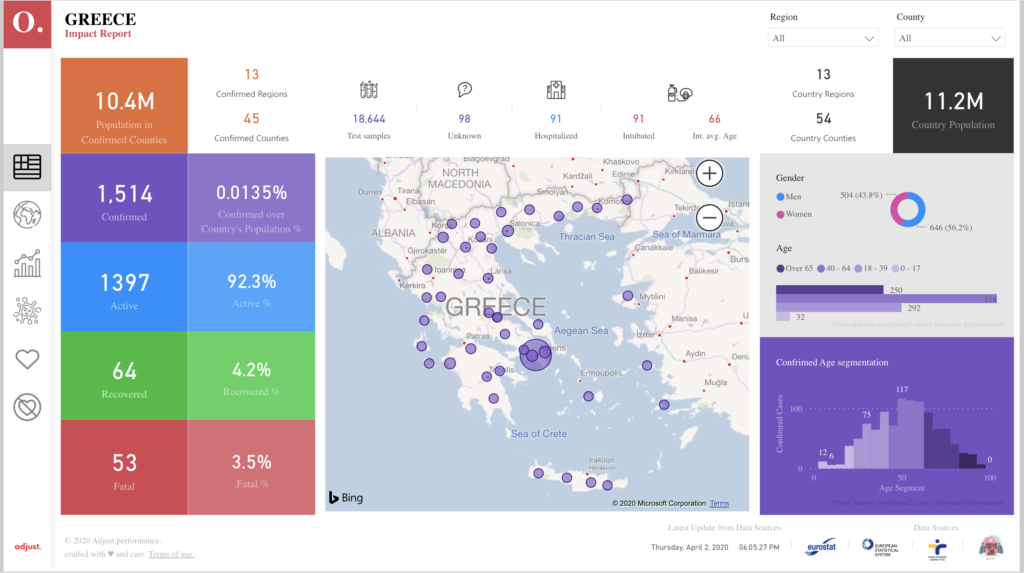Viewport: 1024px width, 573px height.
Task: Select the globe map sidebar icon
Action: (x=27, y=215)
